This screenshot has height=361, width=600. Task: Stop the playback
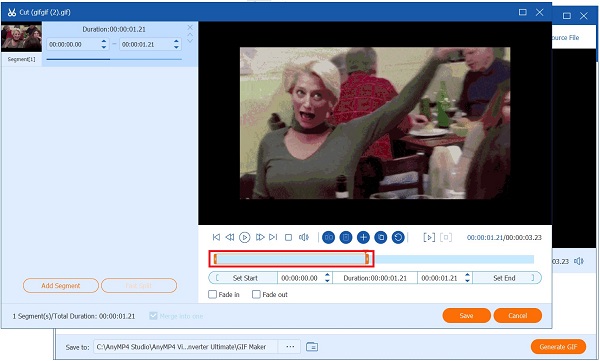[289, 238]
